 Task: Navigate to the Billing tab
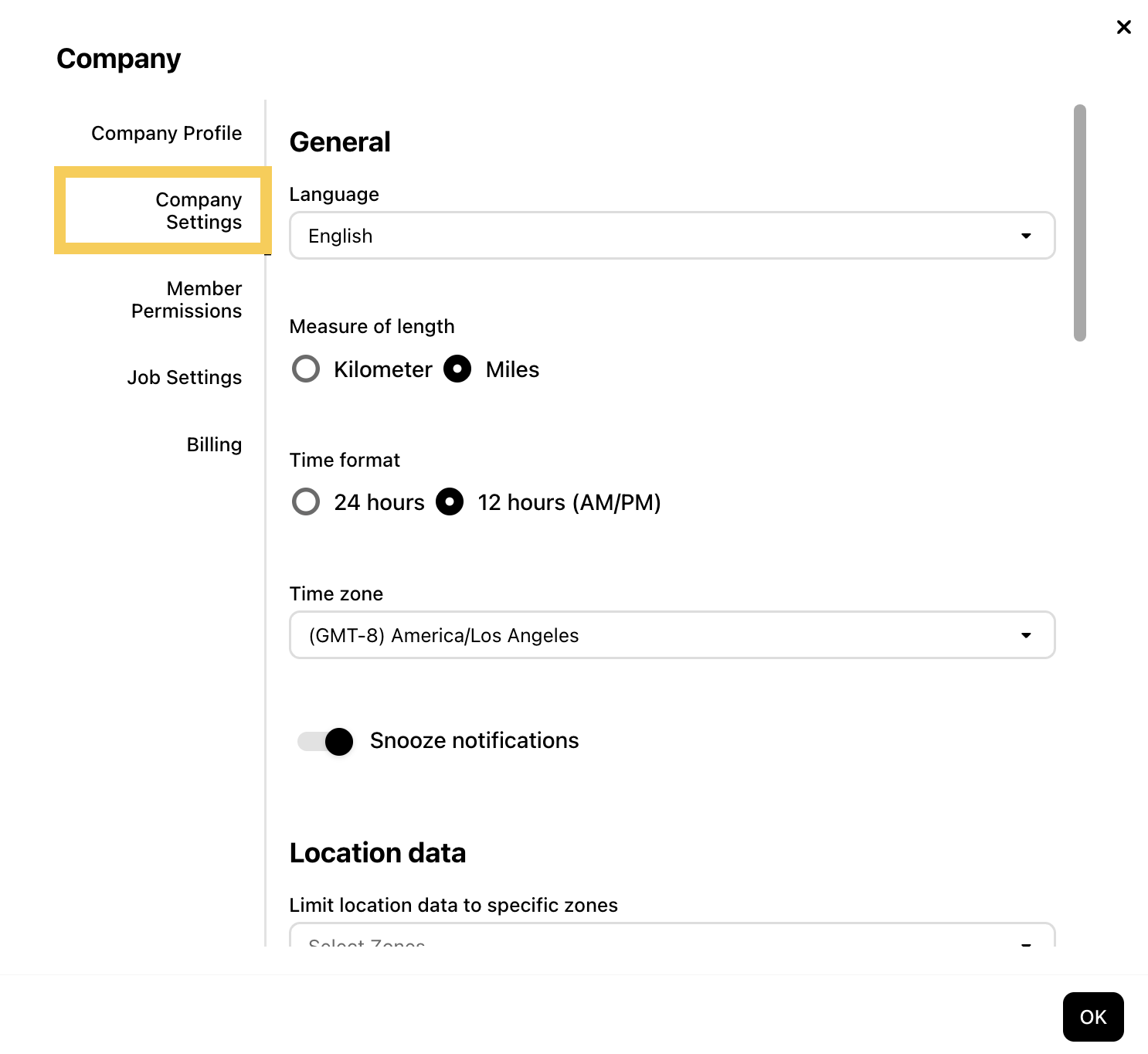tap(214, 445)
